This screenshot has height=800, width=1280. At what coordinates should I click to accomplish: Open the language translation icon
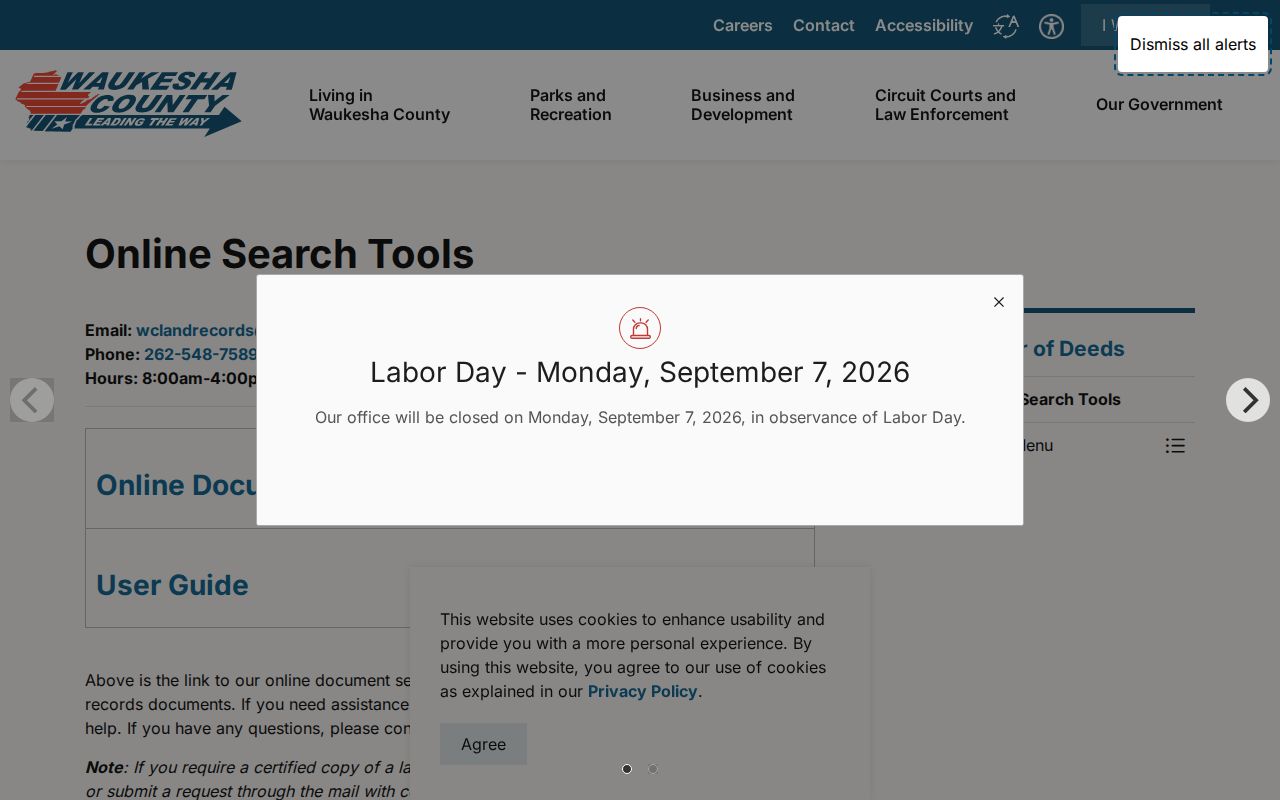[1006, 26]
